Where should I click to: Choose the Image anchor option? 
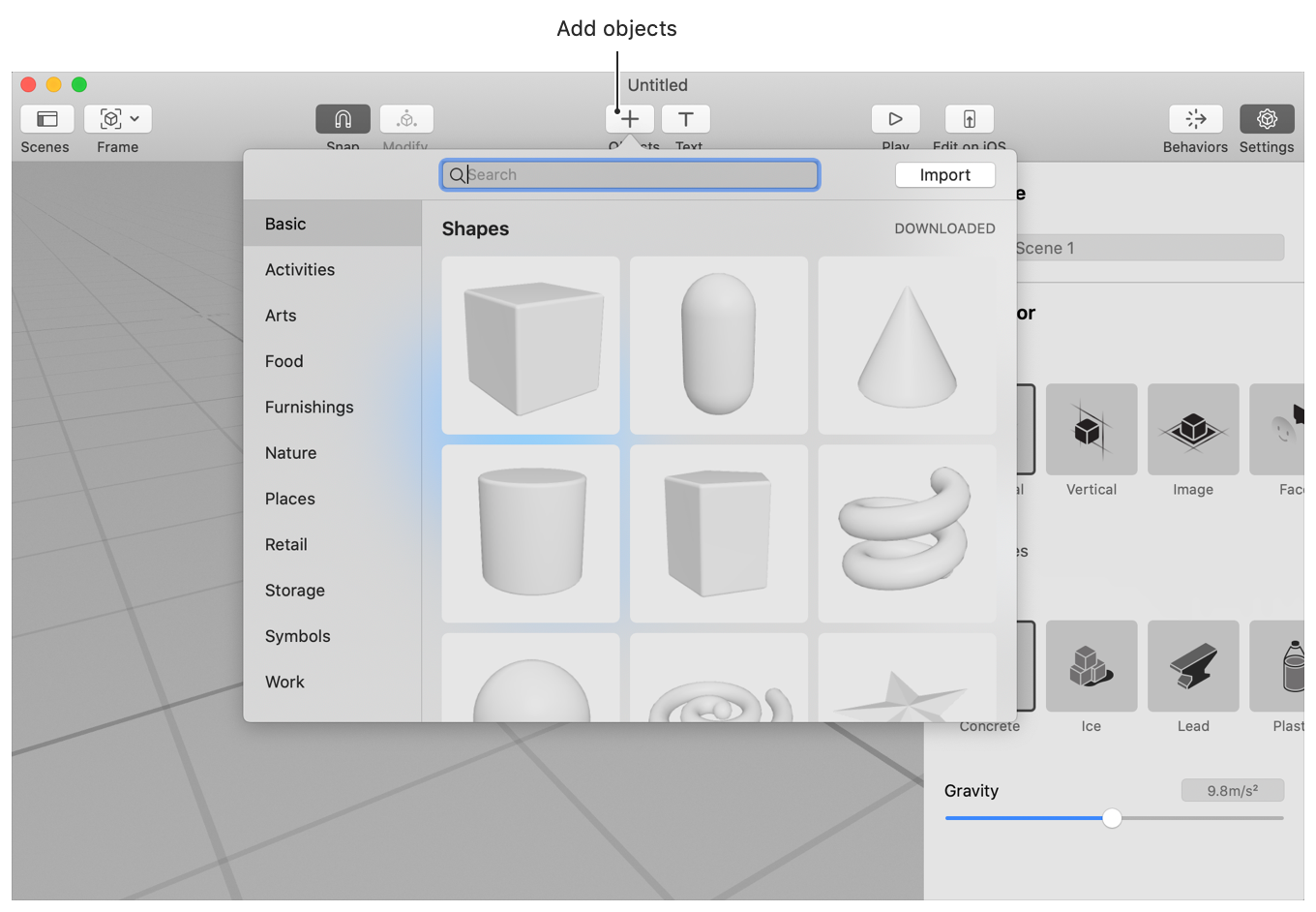coord(1193,429)
